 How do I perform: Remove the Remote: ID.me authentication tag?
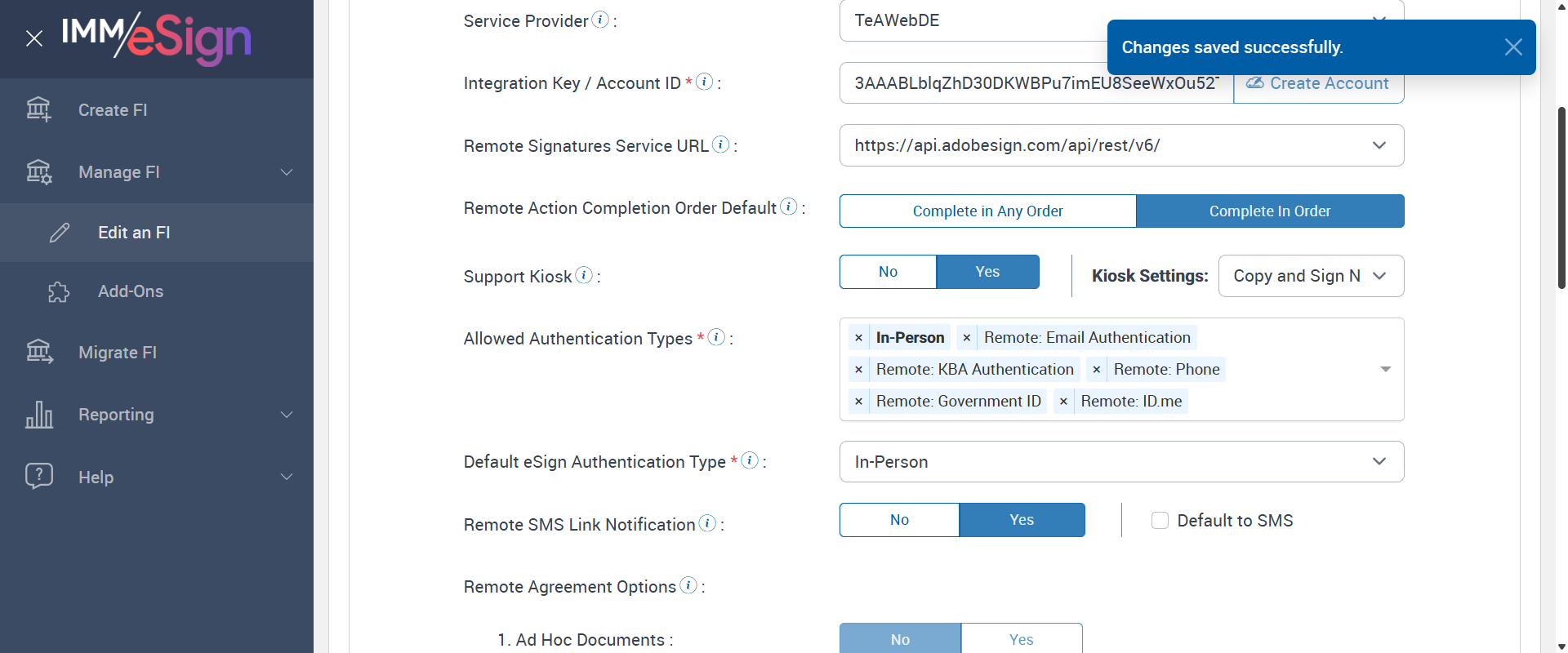click(x=1063, y=402)
